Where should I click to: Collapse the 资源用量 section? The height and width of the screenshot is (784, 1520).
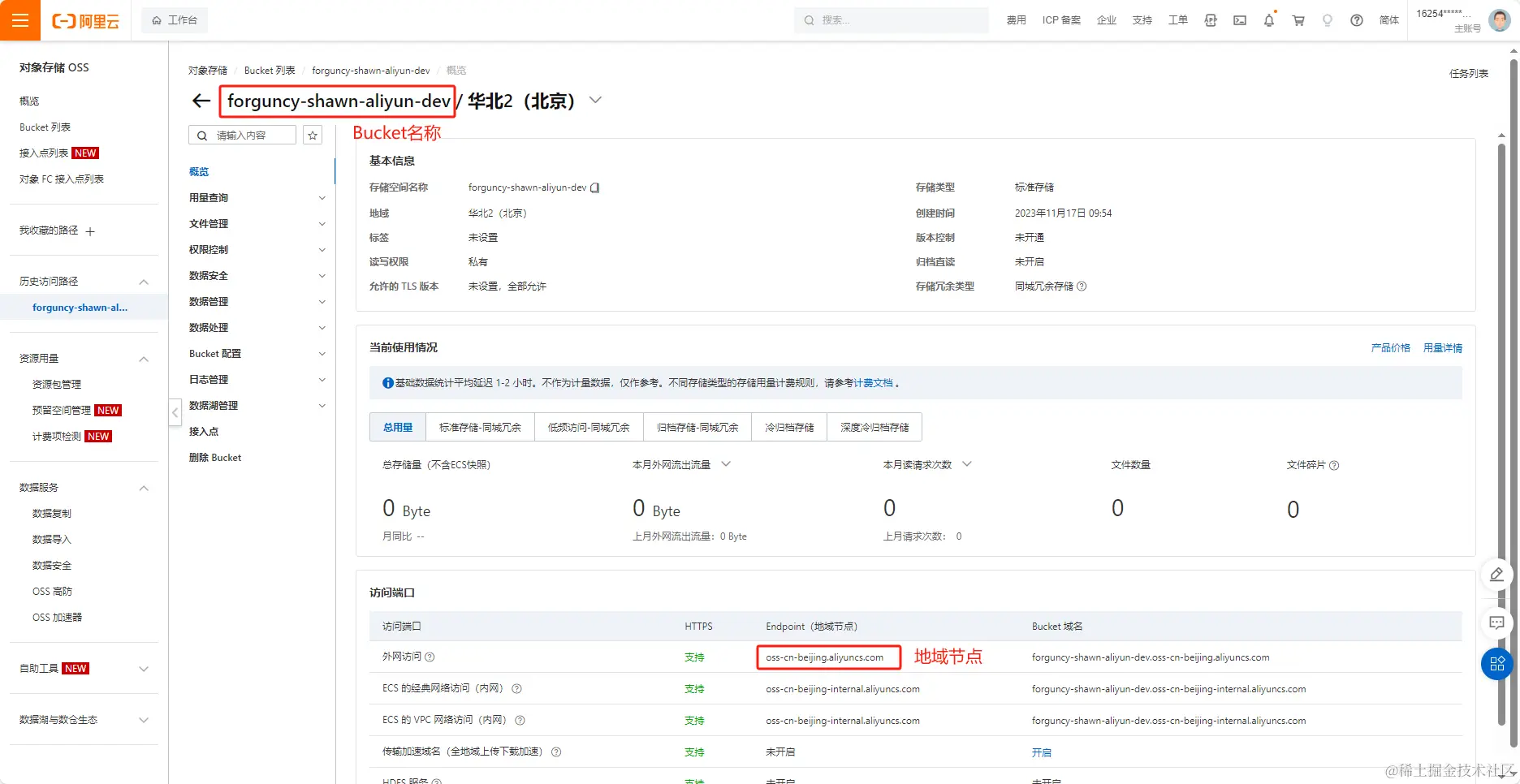[x=144, y=359]
